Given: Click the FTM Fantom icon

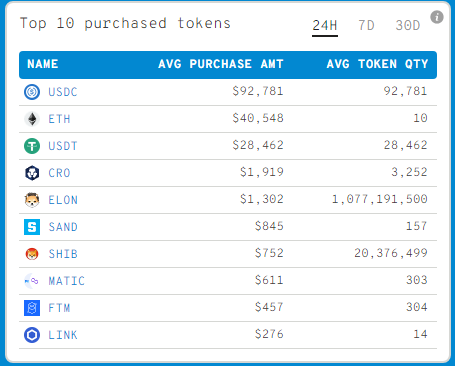Looking at the screenshot, I should [32, 308].
